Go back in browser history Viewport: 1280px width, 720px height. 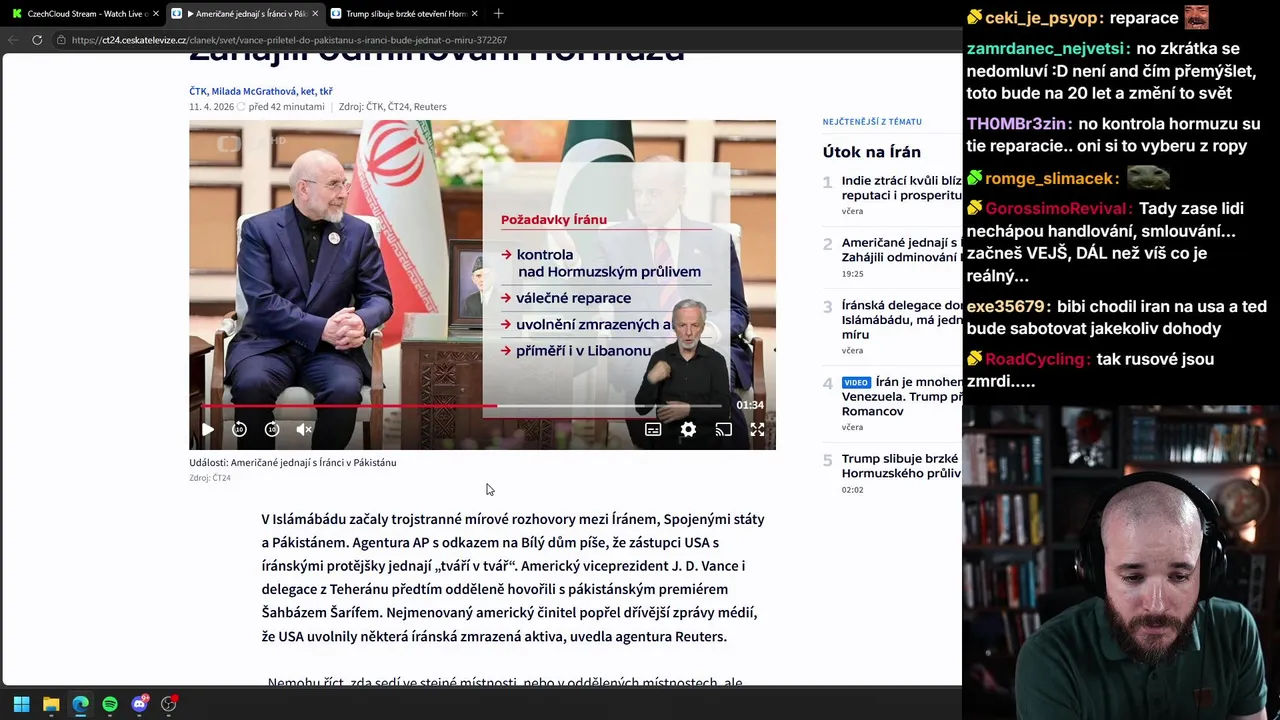pos(13,40)
